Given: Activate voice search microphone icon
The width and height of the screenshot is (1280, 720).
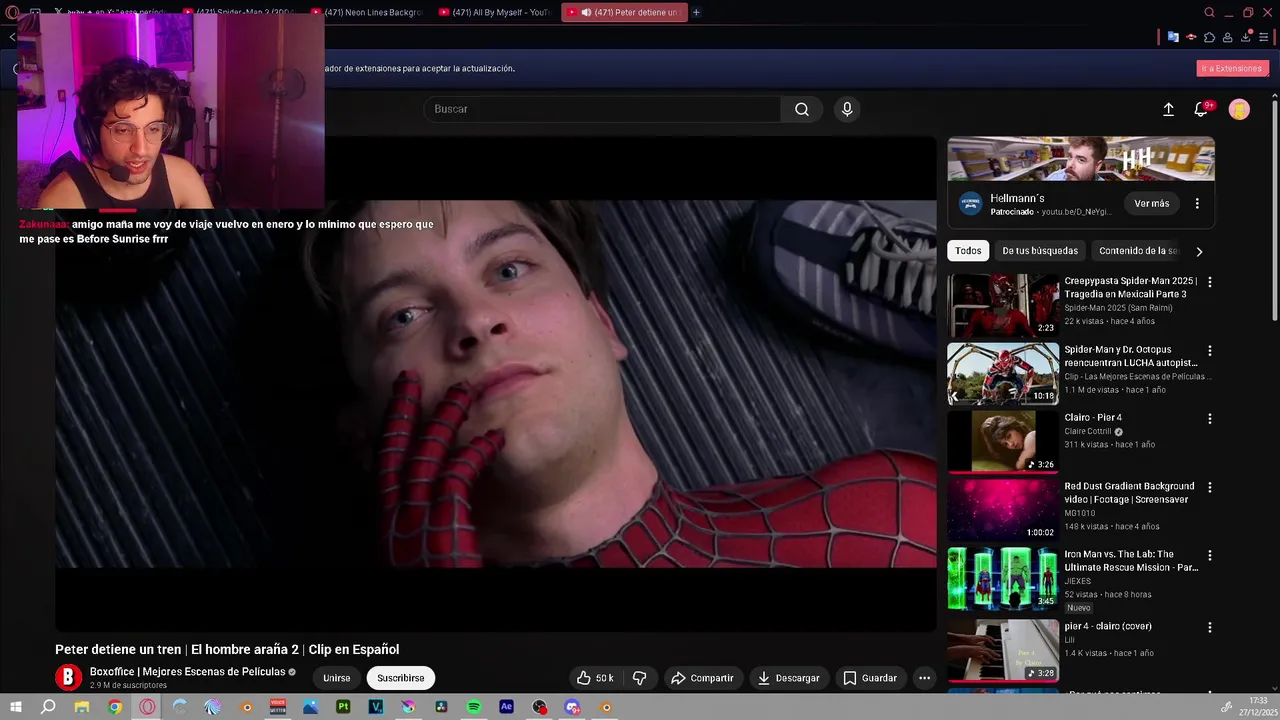Looking at the screenshot, I should point(847,109).
